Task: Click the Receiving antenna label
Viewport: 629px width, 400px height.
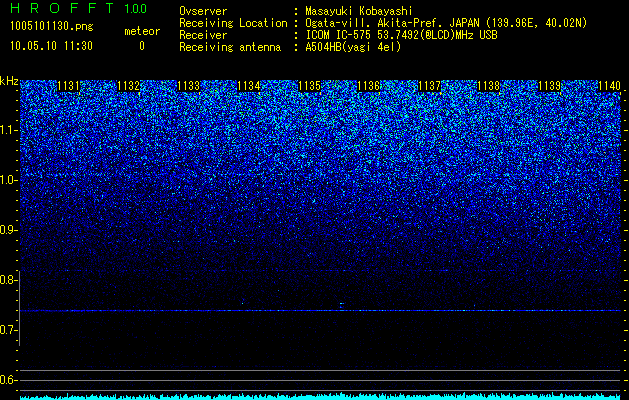Action: pyautogui.click(x=230, y=47)
